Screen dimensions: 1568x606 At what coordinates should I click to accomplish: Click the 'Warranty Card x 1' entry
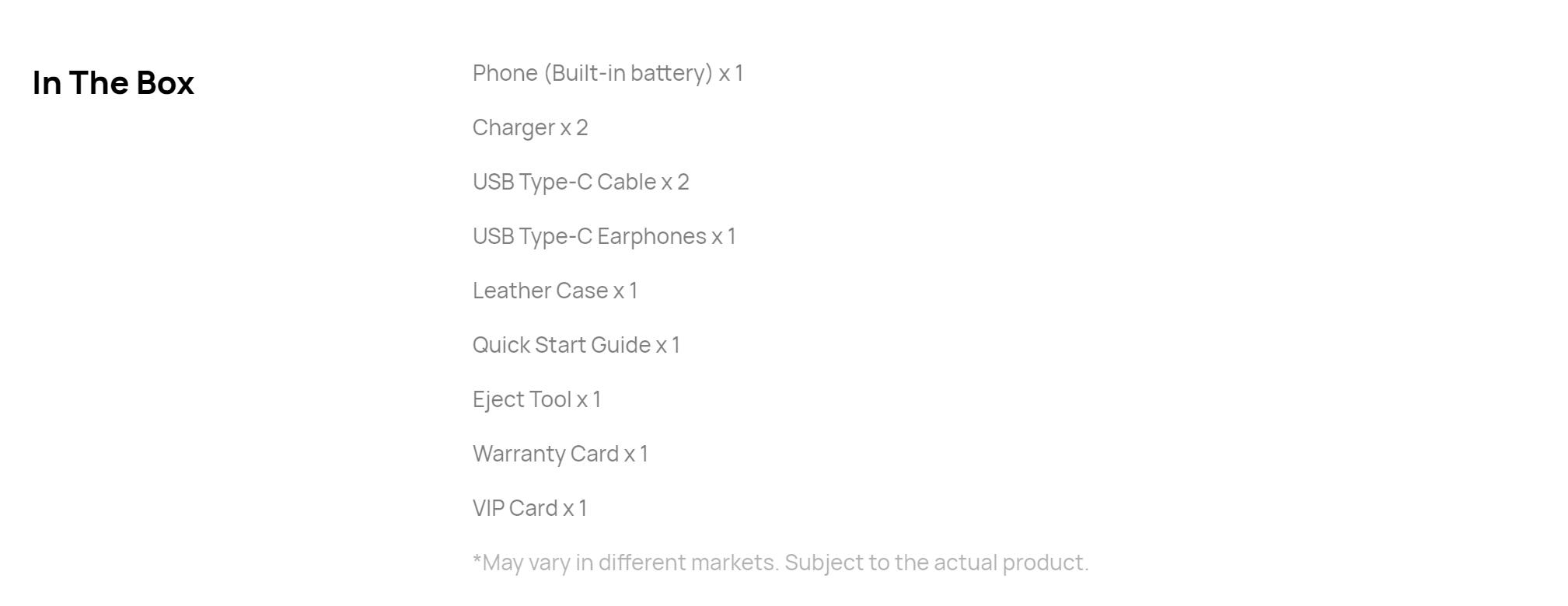click(x=560, y=454)
